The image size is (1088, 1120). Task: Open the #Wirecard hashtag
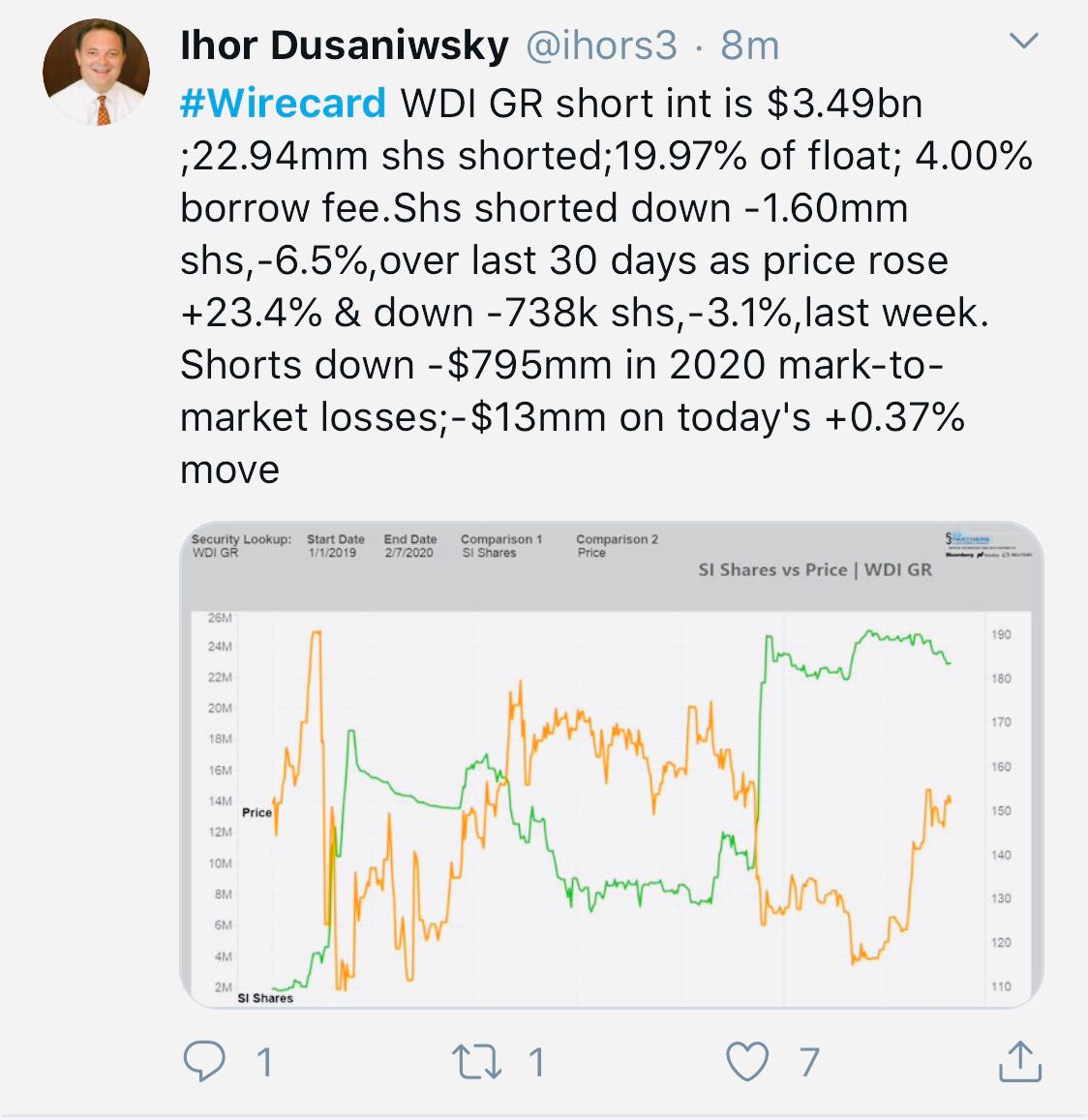coord(279,103)
